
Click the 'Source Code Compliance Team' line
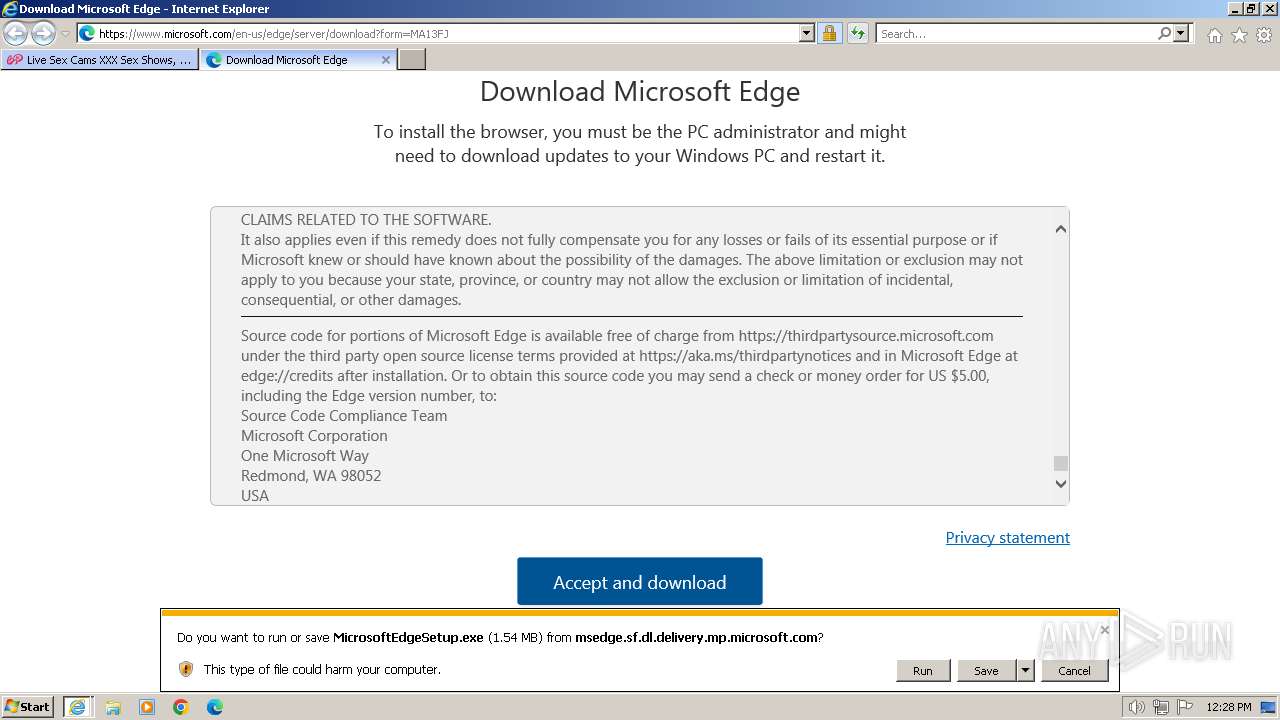pos(344,416)
